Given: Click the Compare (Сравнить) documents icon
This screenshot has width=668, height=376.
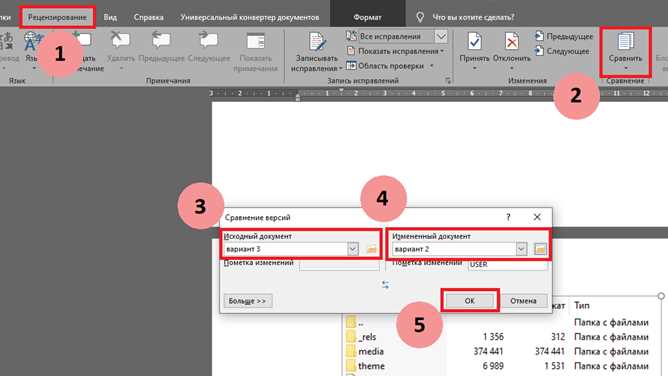Looking at the screenshot, I should (625, 42).
